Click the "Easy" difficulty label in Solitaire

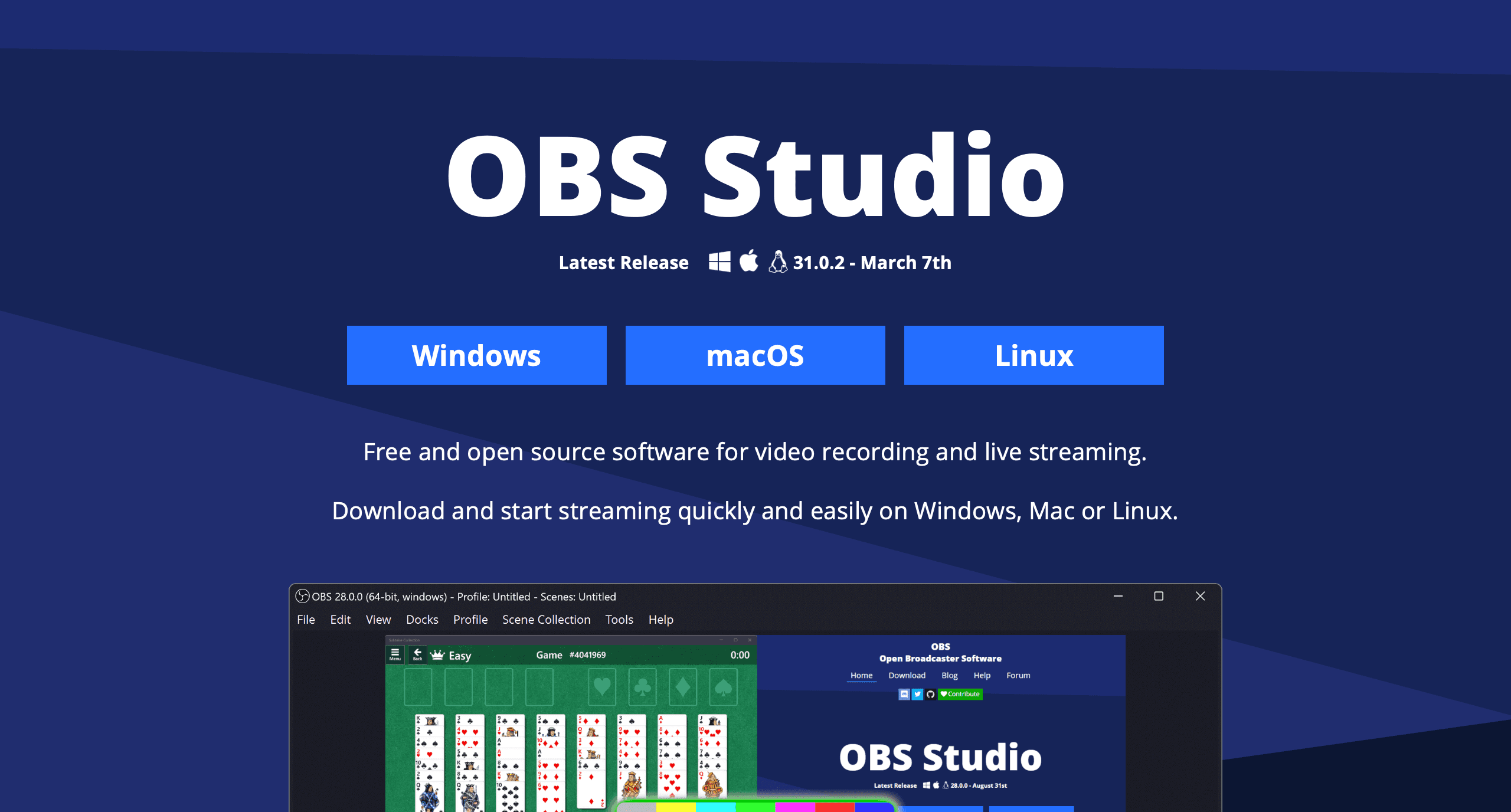[460, 656]
